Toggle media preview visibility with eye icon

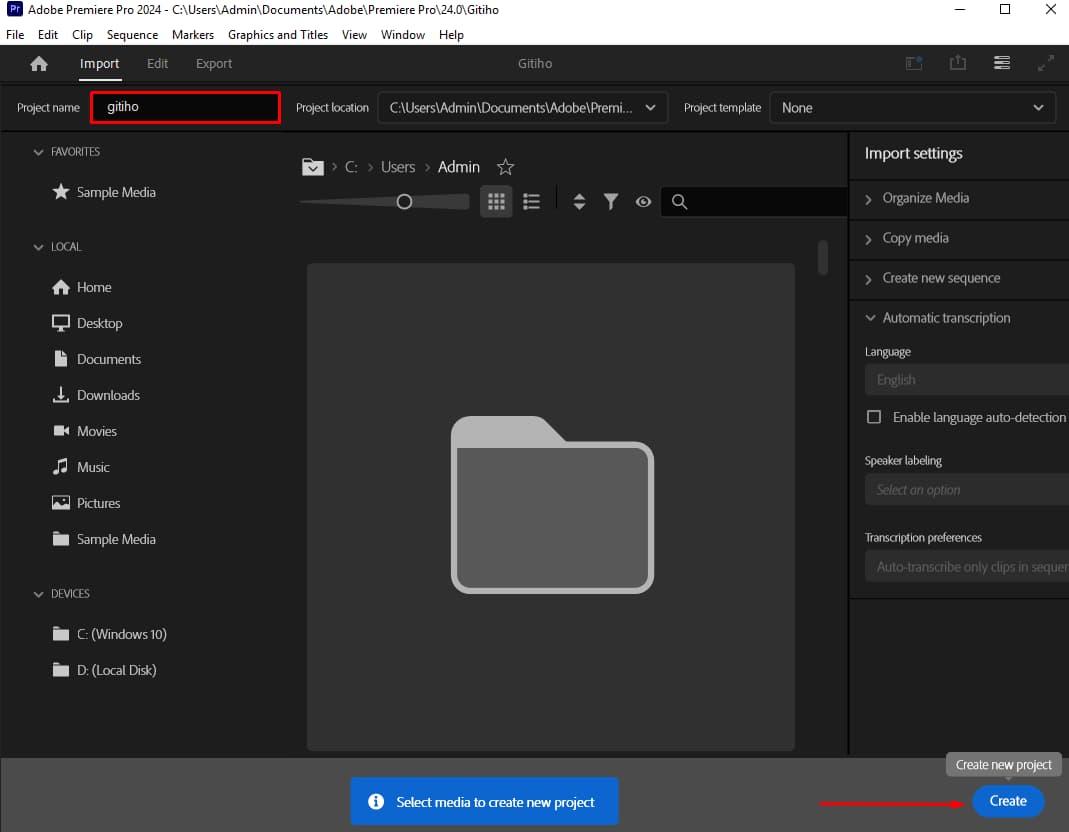pos(643,201)
